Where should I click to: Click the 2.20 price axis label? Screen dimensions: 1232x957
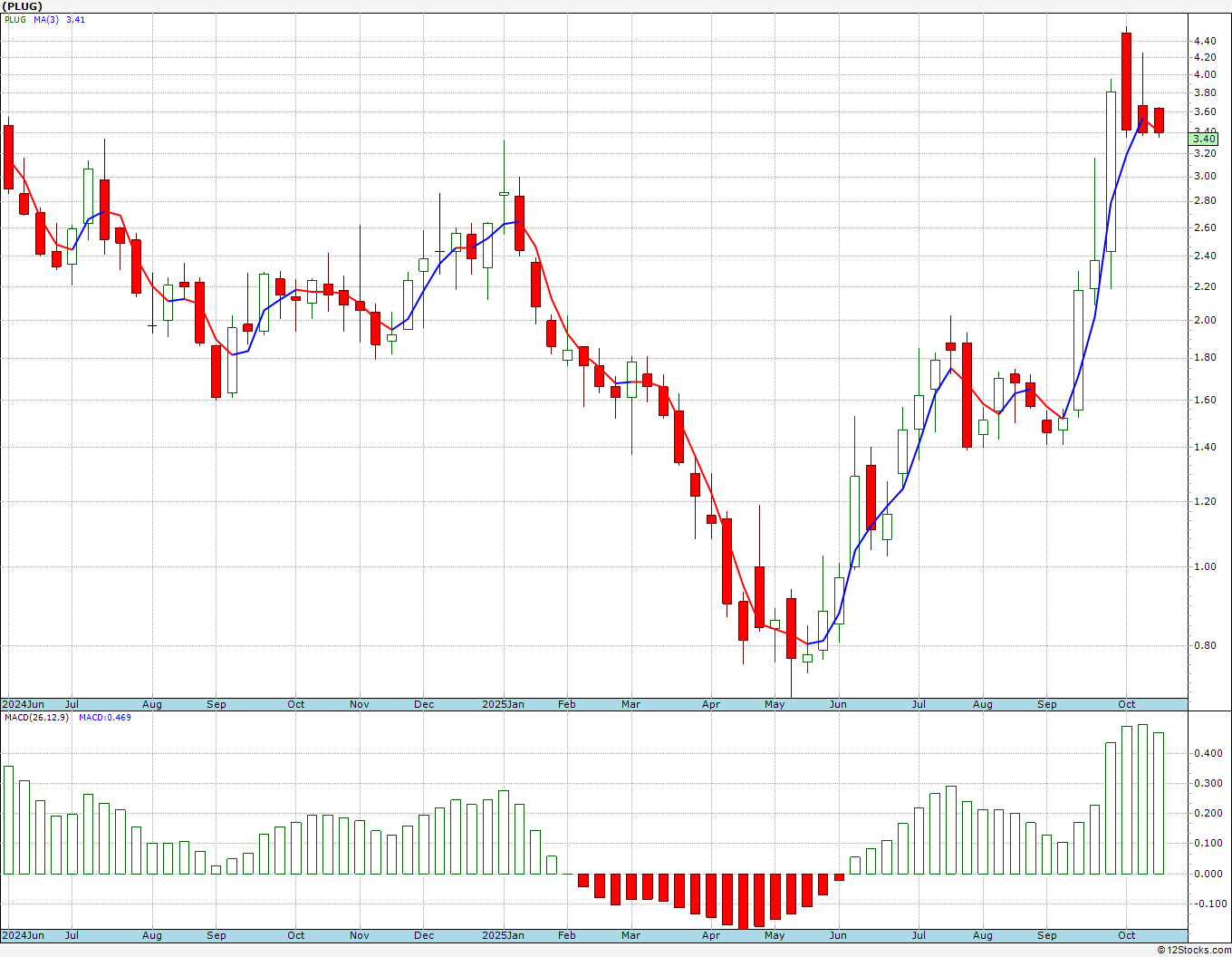click(x=1205, y=286)
